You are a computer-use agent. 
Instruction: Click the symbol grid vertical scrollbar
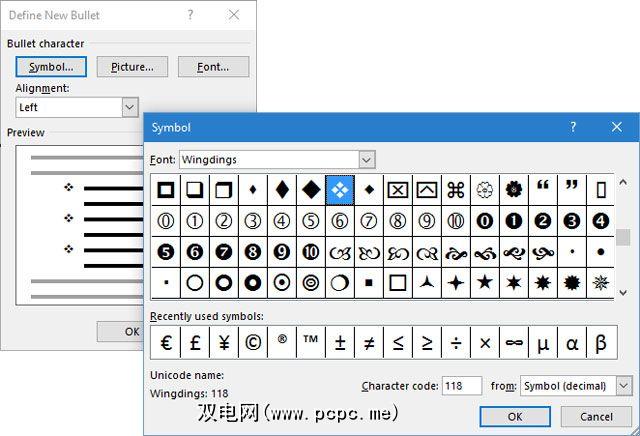click(623, 236)
